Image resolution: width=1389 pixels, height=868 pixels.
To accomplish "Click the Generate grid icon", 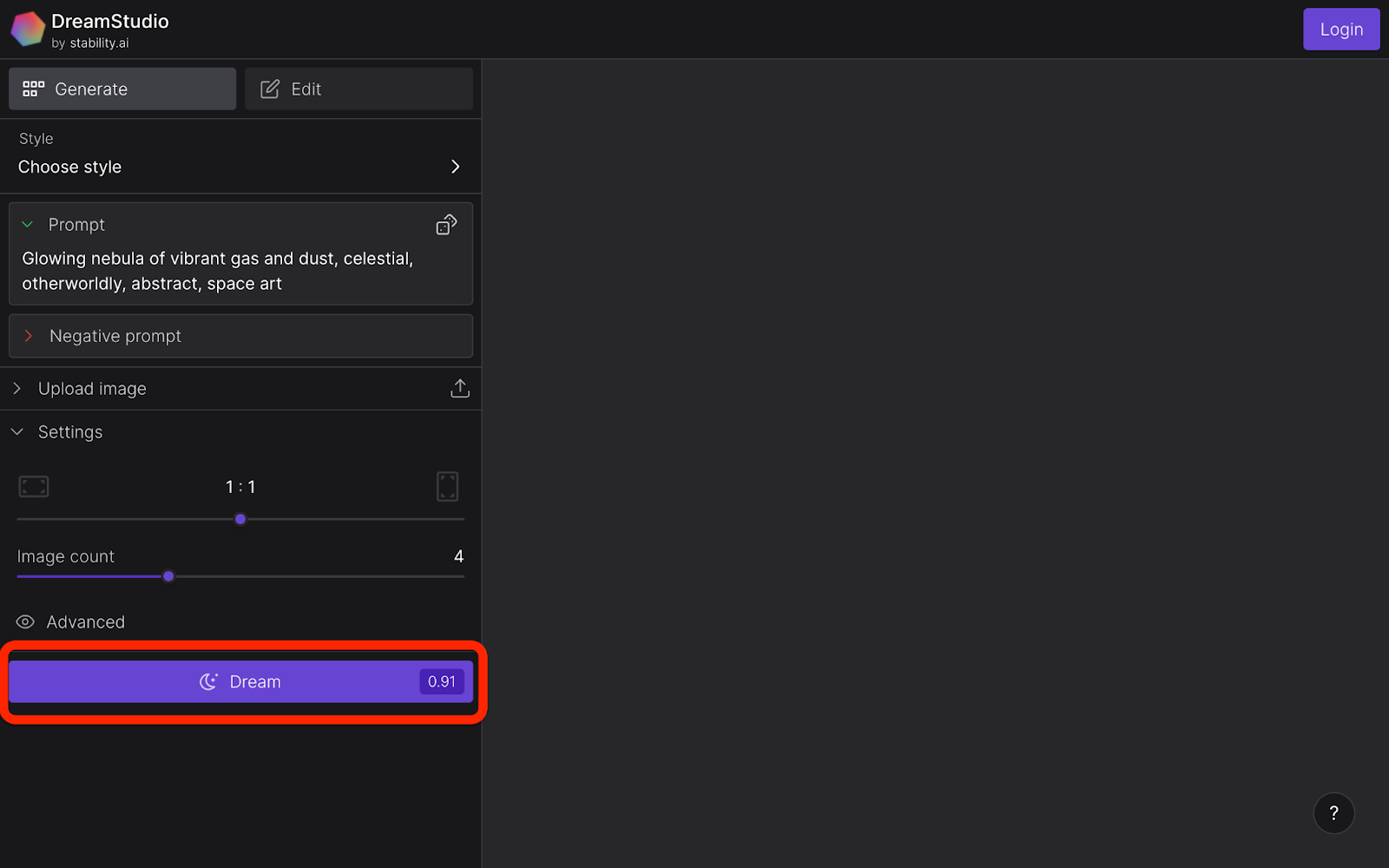I will [x=33, y=89].
